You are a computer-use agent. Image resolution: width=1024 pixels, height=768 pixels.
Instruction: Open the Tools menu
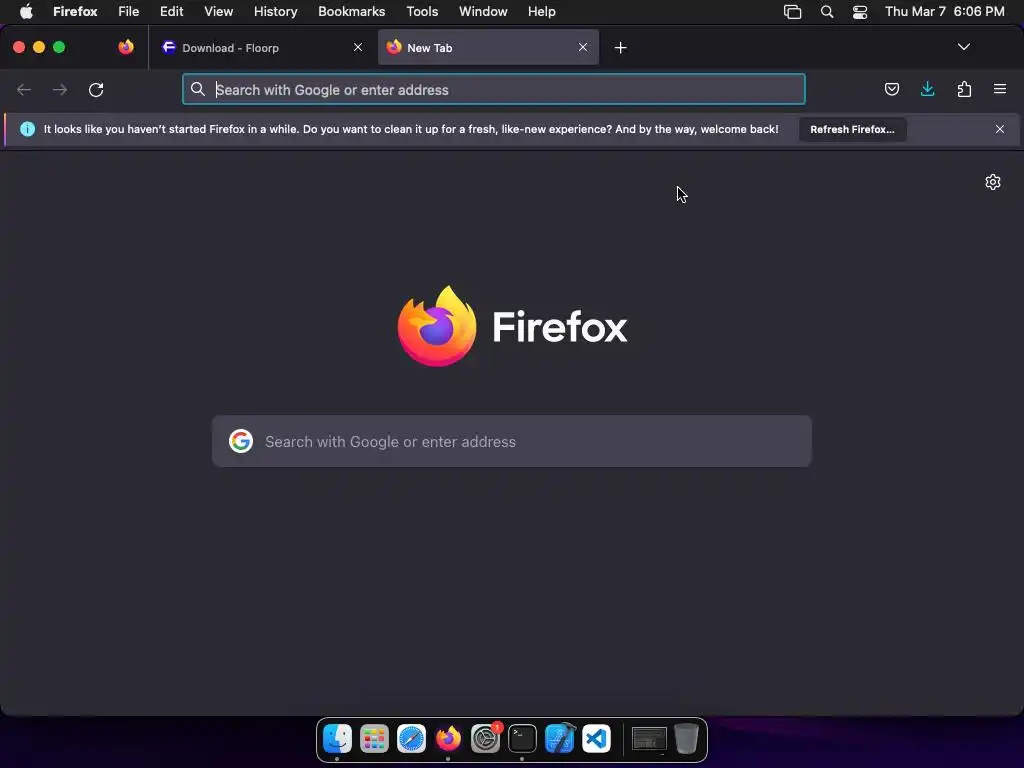[423, 12]
